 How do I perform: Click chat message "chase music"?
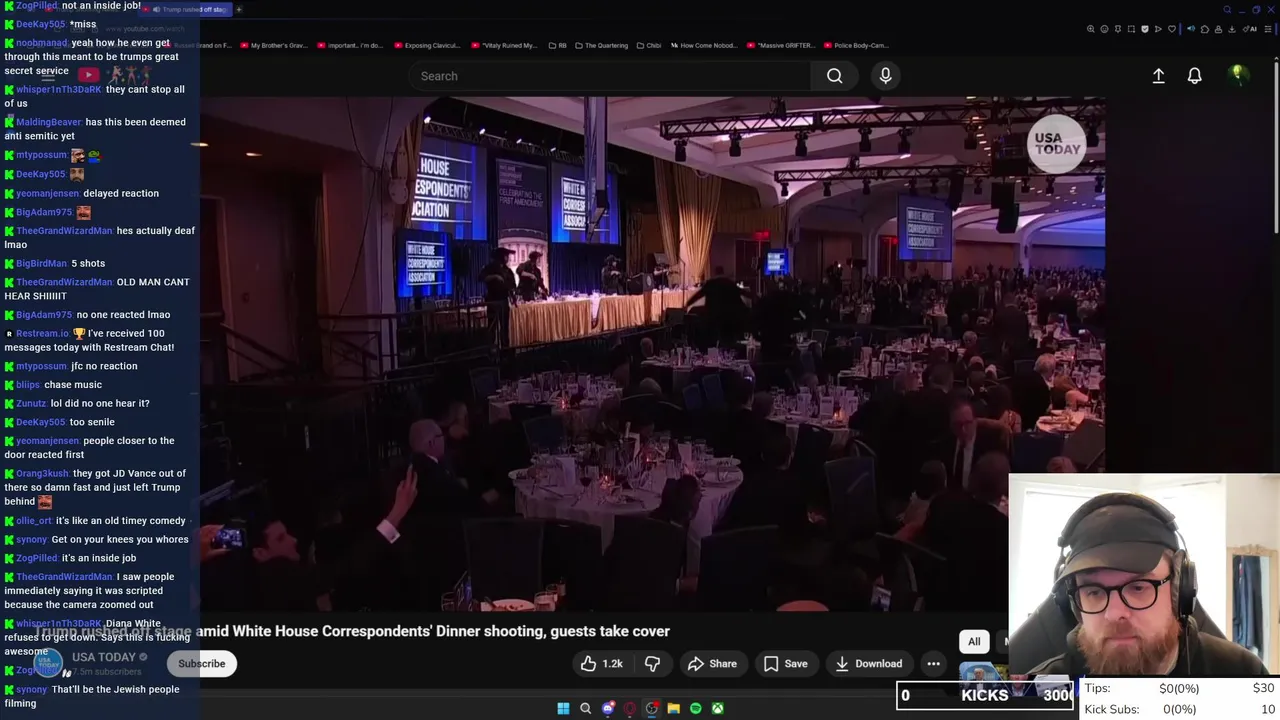tap(73, 385)
